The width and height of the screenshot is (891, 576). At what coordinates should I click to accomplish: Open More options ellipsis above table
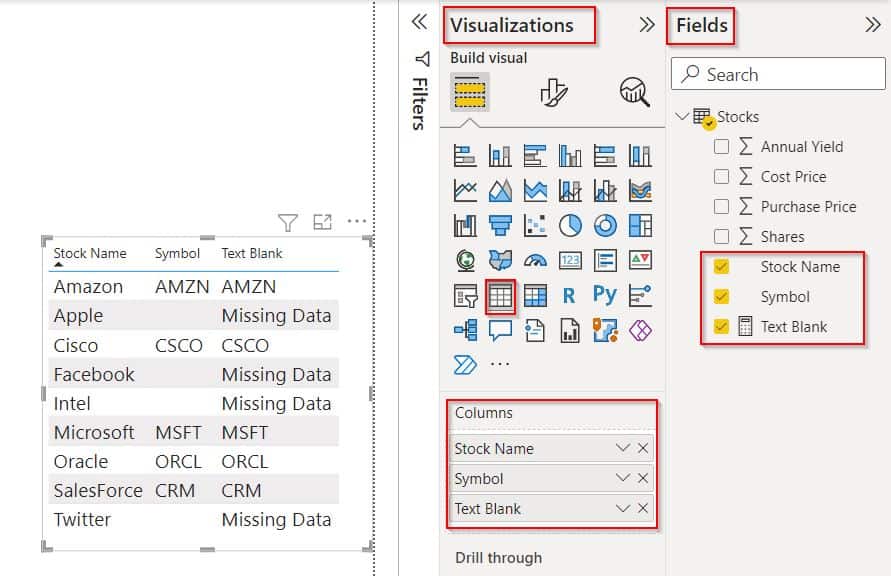[357, 220]
